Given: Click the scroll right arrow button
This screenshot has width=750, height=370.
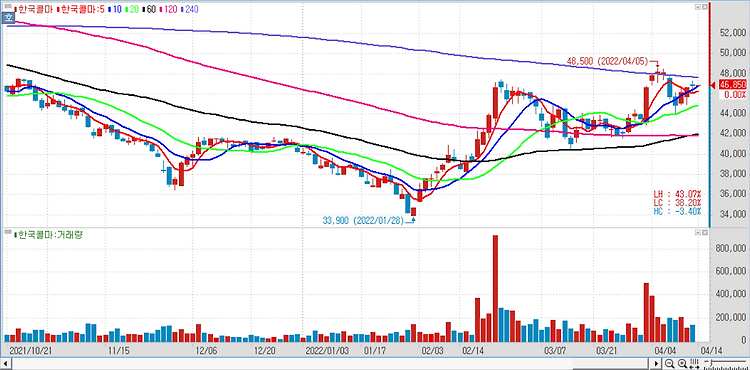Looking at the screenshot, I should 656,364.
